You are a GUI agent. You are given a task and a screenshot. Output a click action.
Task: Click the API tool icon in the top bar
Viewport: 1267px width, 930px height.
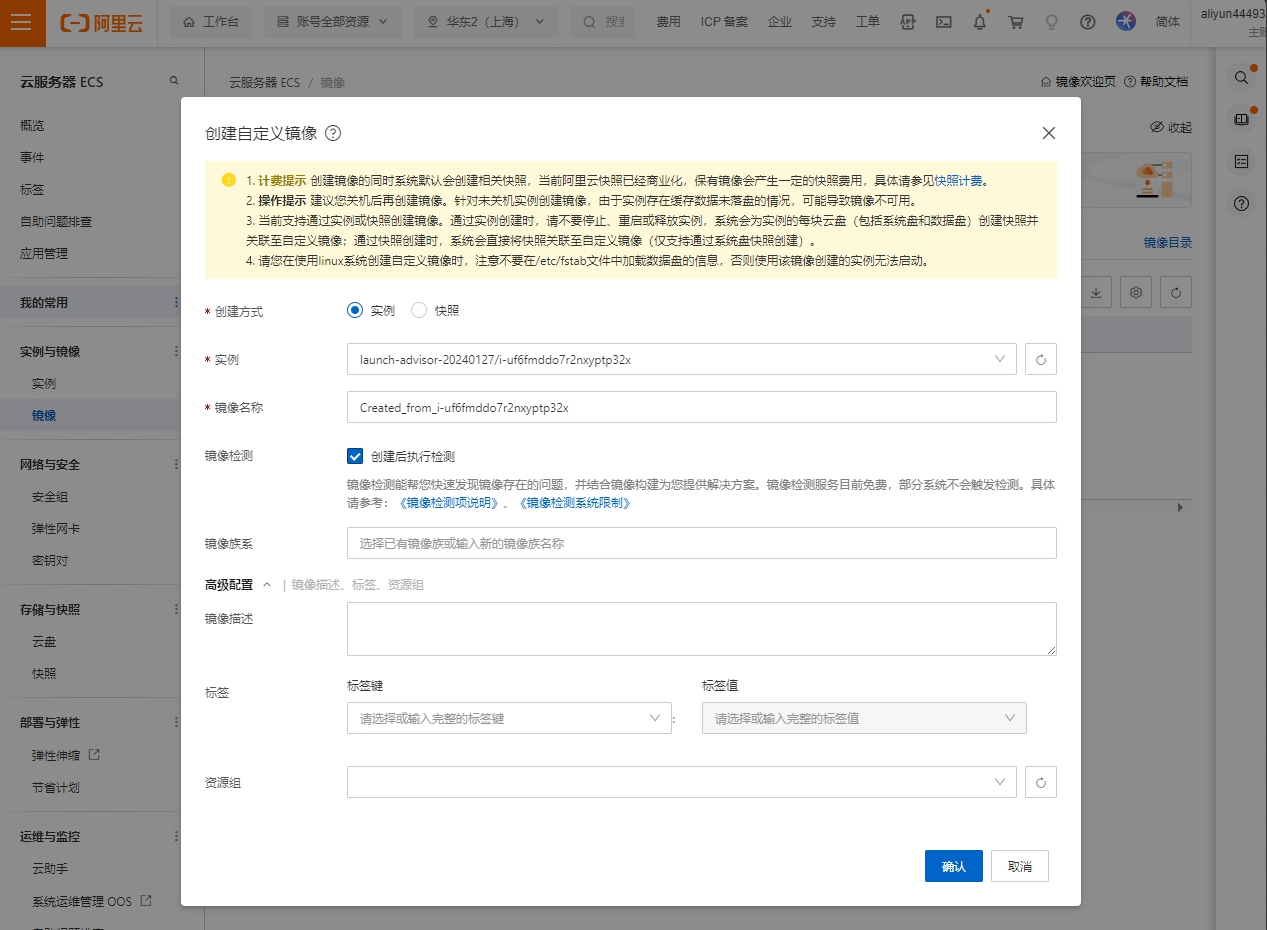click(x=908, y=22)
